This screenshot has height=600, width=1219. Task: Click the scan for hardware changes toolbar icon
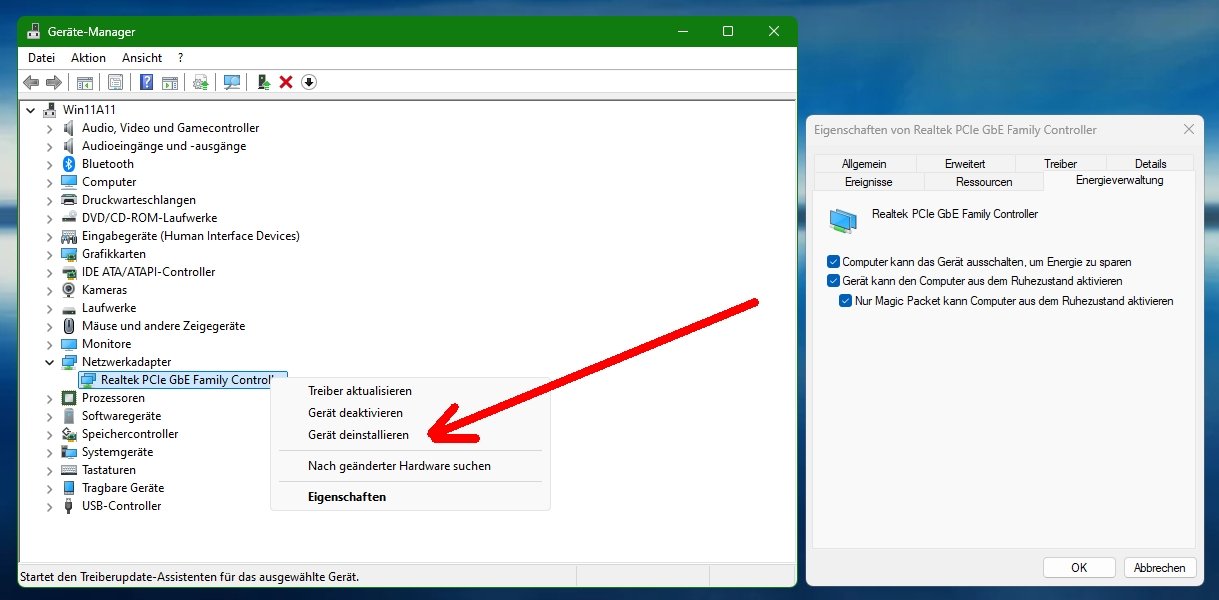232,82
